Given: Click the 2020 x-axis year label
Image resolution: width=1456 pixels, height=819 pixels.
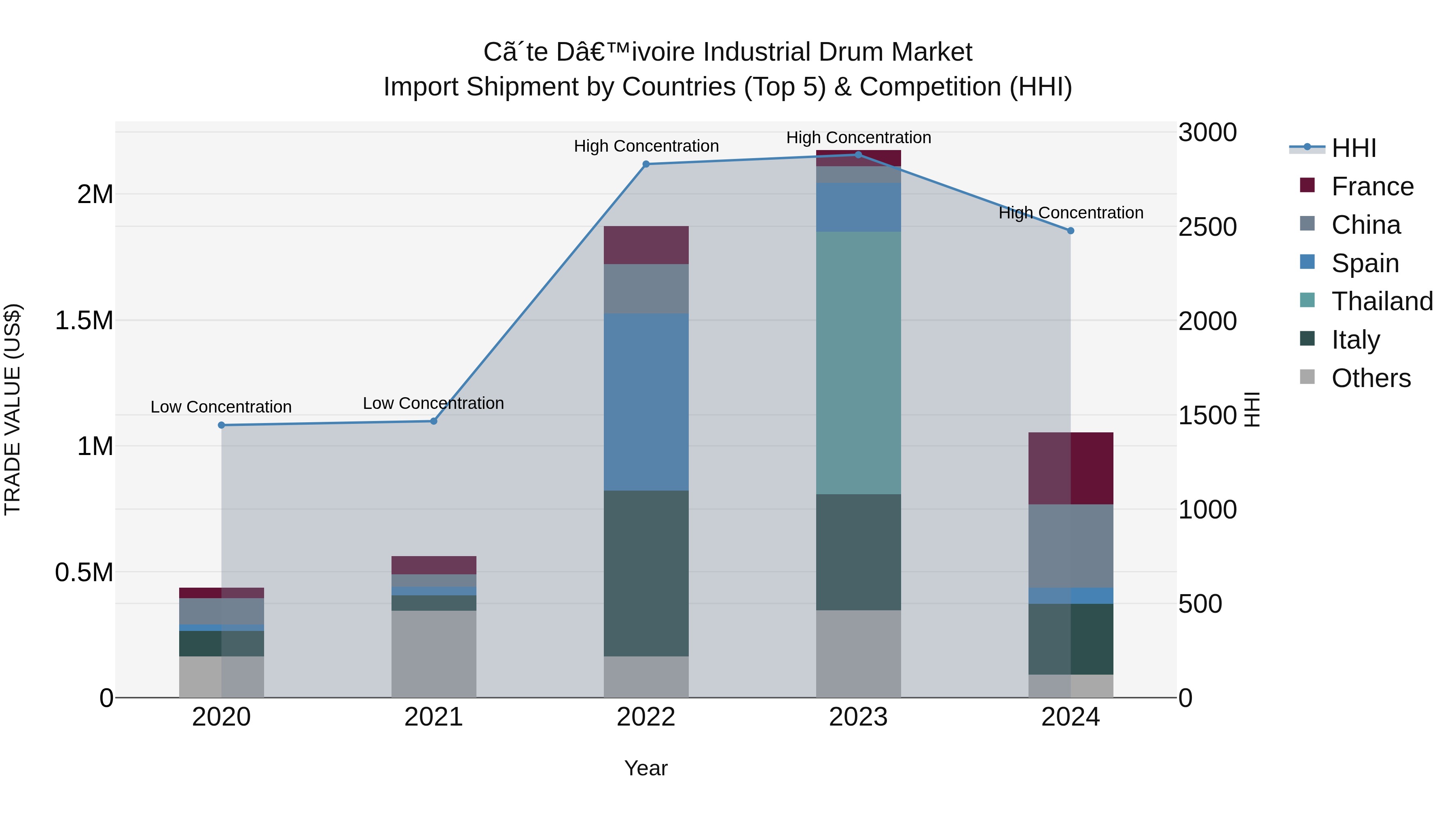Looking at the screenshot, I should click(222, 717).
